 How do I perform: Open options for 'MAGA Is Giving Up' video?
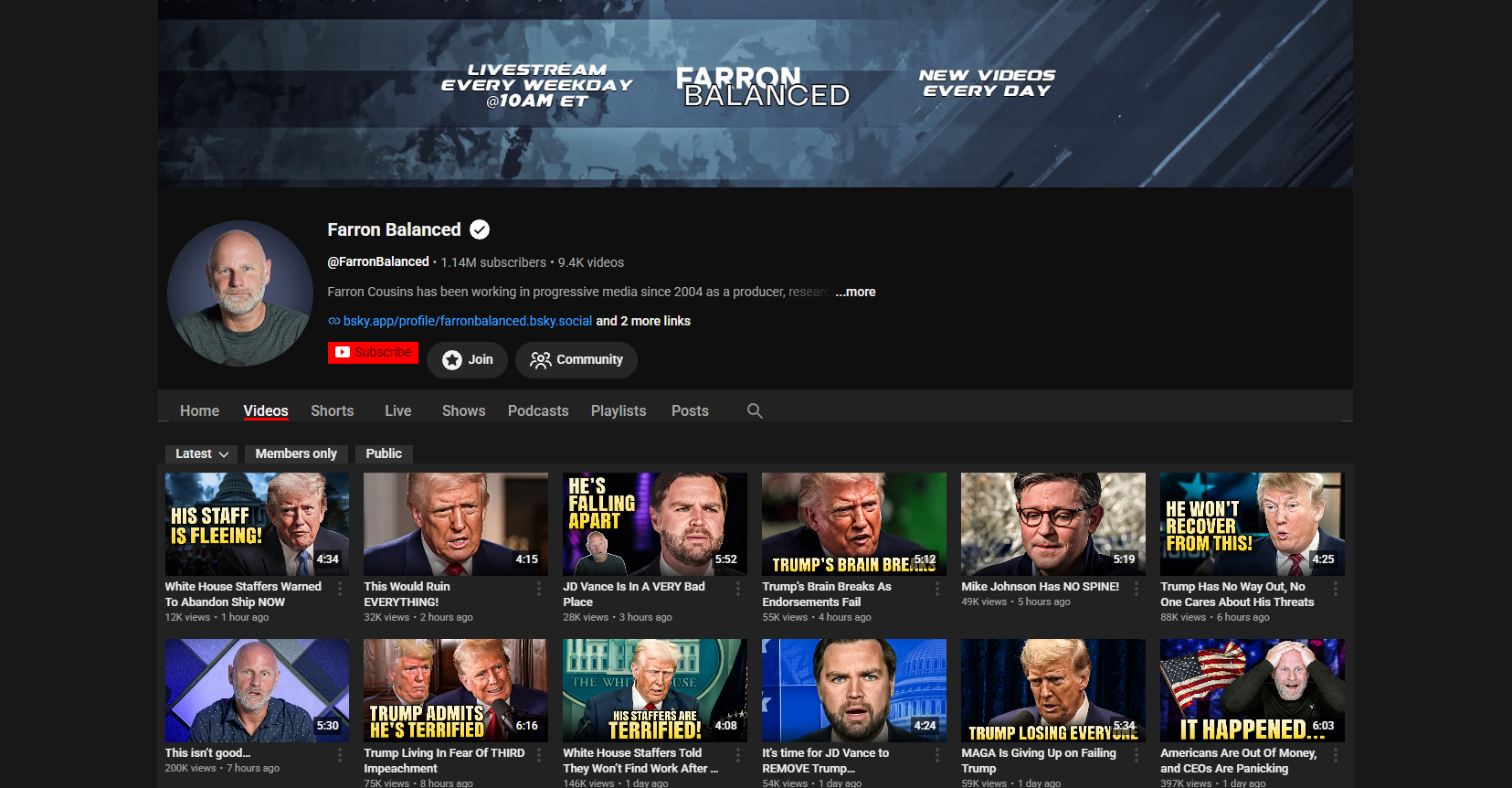(1137, 755)
